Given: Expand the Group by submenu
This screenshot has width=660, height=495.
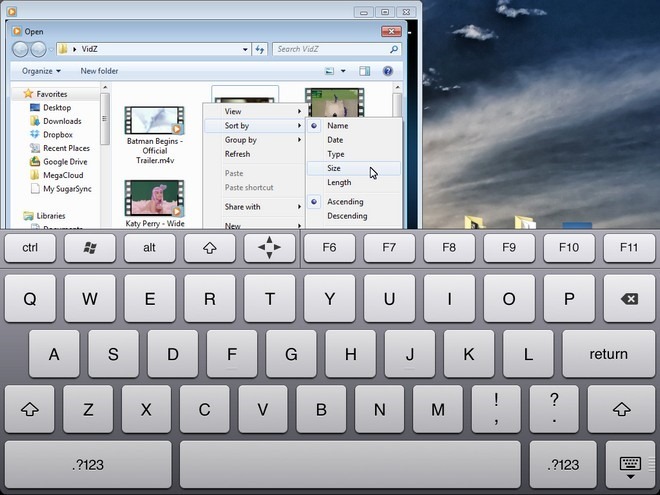Looking at the screenshot, I should coord(254,140).
